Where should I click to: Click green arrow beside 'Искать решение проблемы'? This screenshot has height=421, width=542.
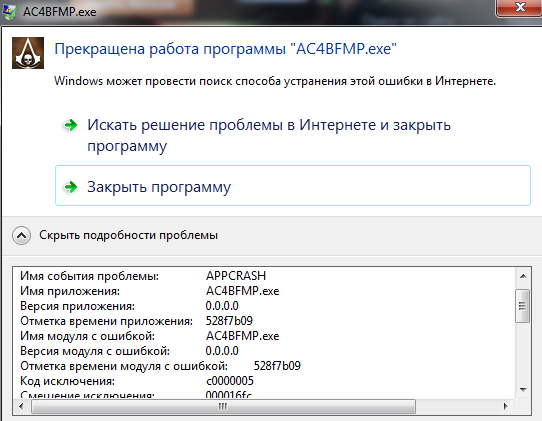[71, 125]
